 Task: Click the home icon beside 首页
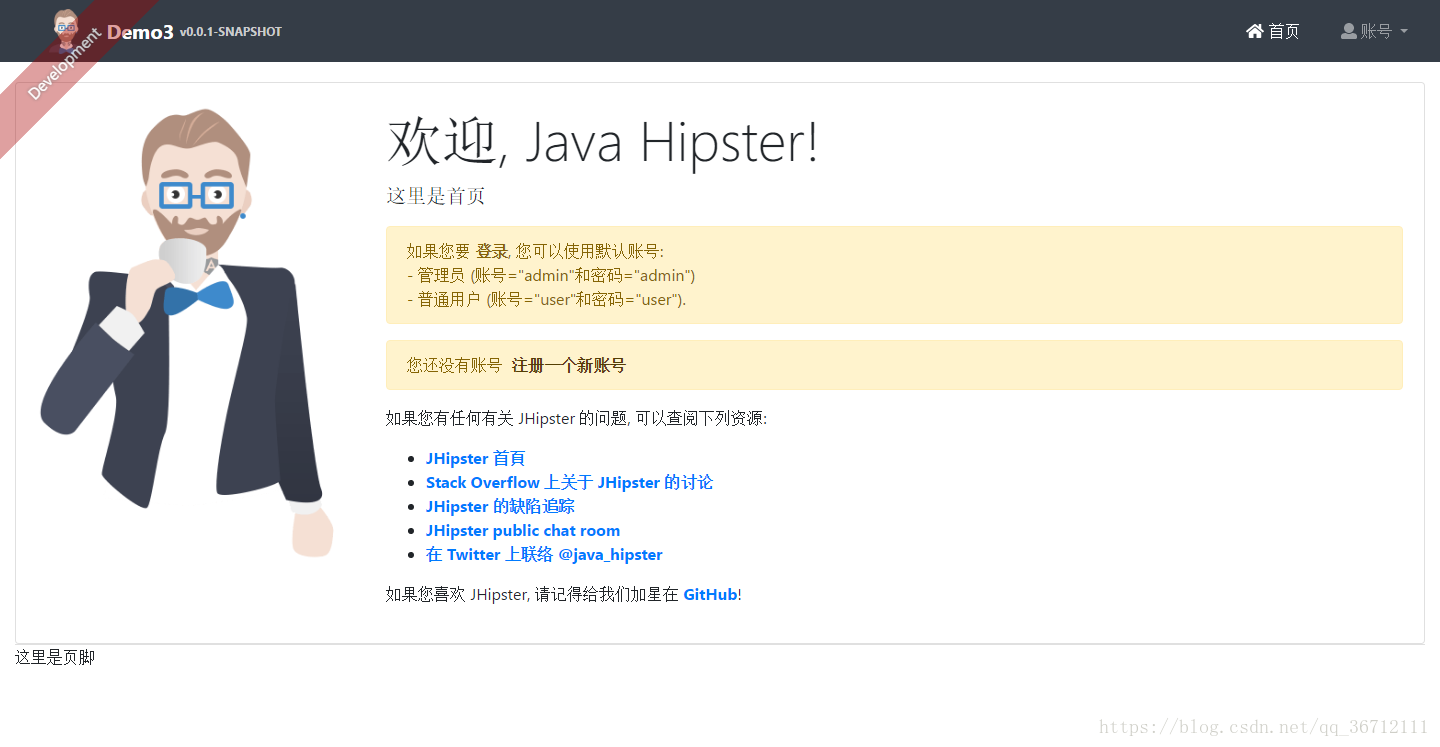1255,31
